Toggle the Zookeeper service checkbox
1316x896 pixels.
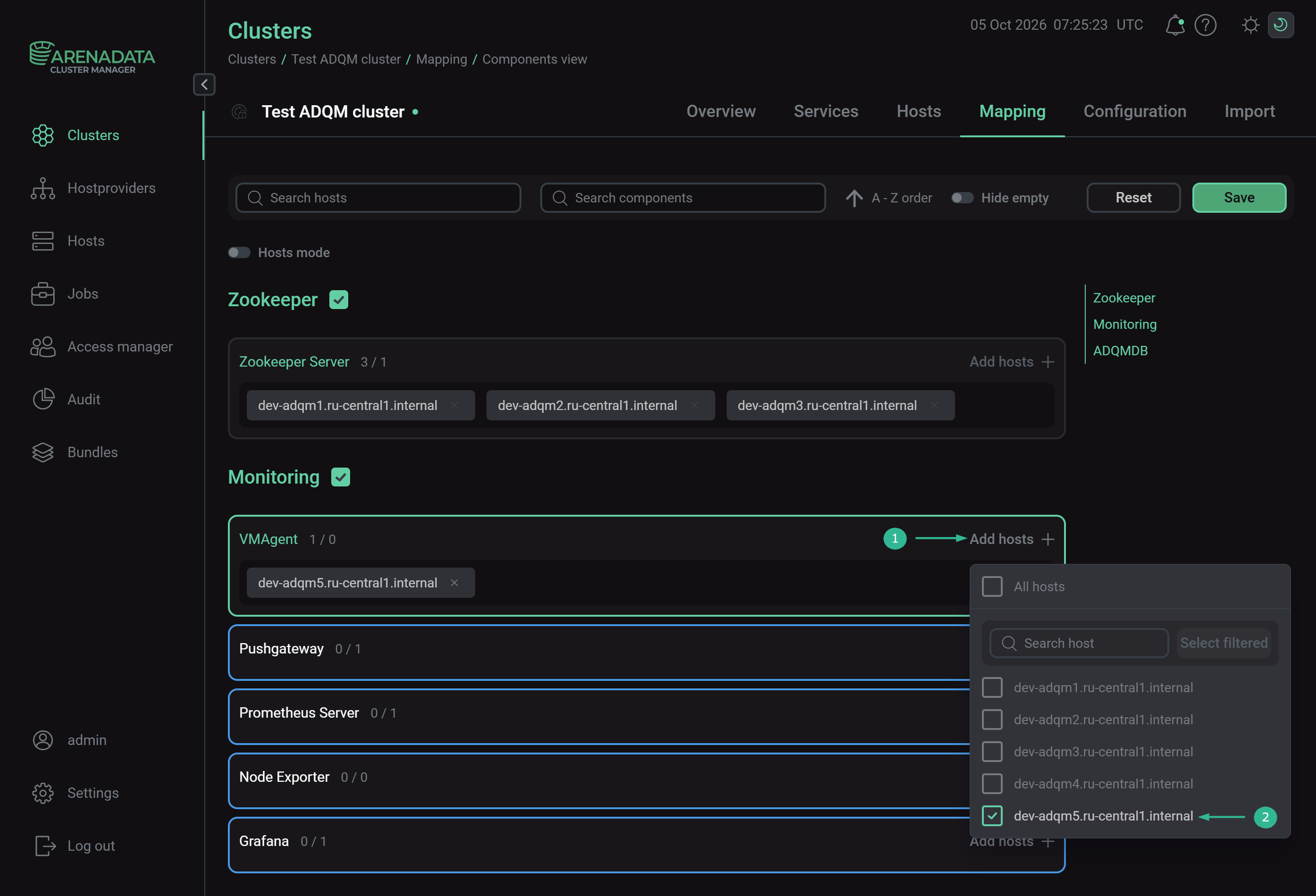(339, 300)
